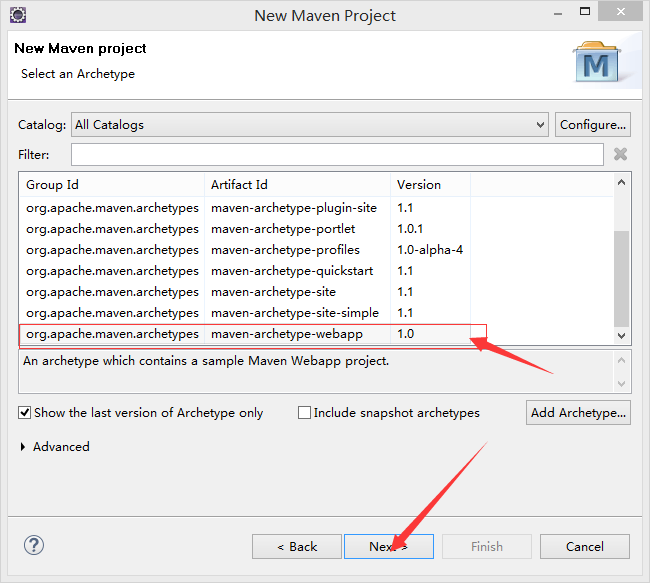Click the archetype list scrollbar thumb
650x583 pixels.
(621, 279)
